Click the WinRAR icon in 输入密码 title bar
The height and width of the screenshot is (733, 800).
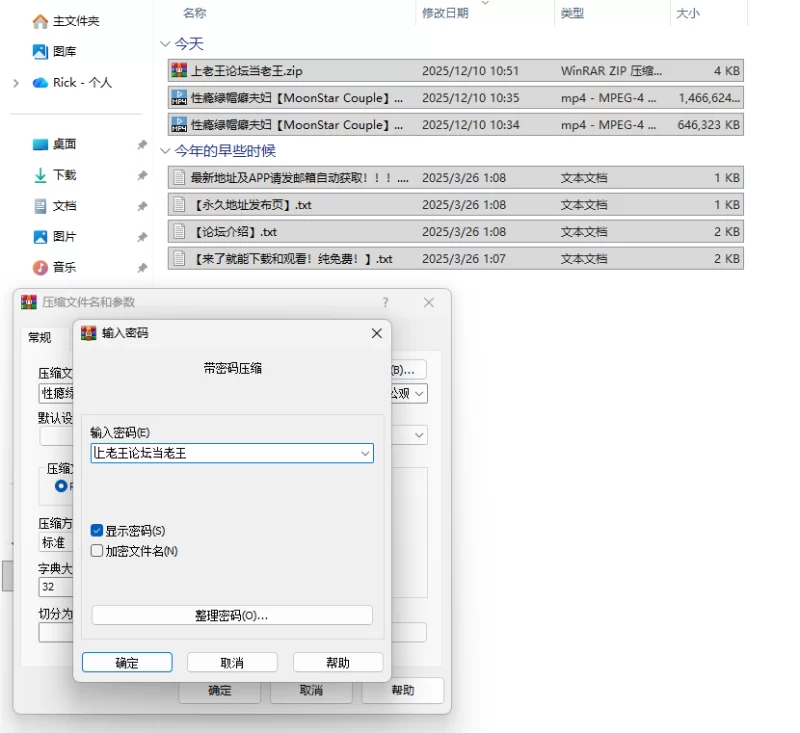89,333
